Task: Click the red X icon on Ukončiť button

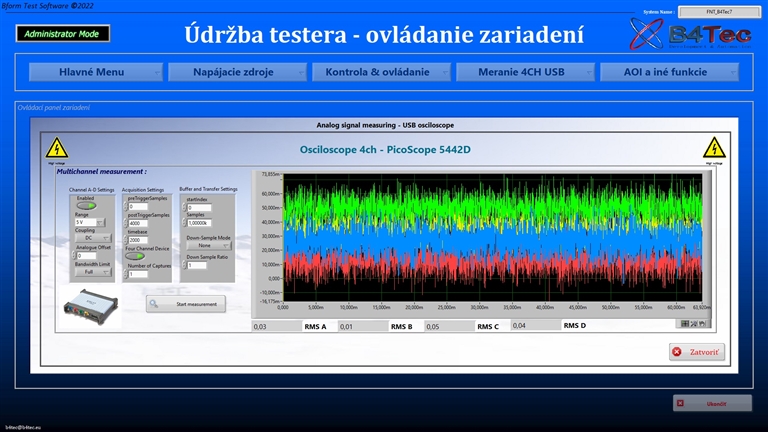Action: tap(680, 404)
